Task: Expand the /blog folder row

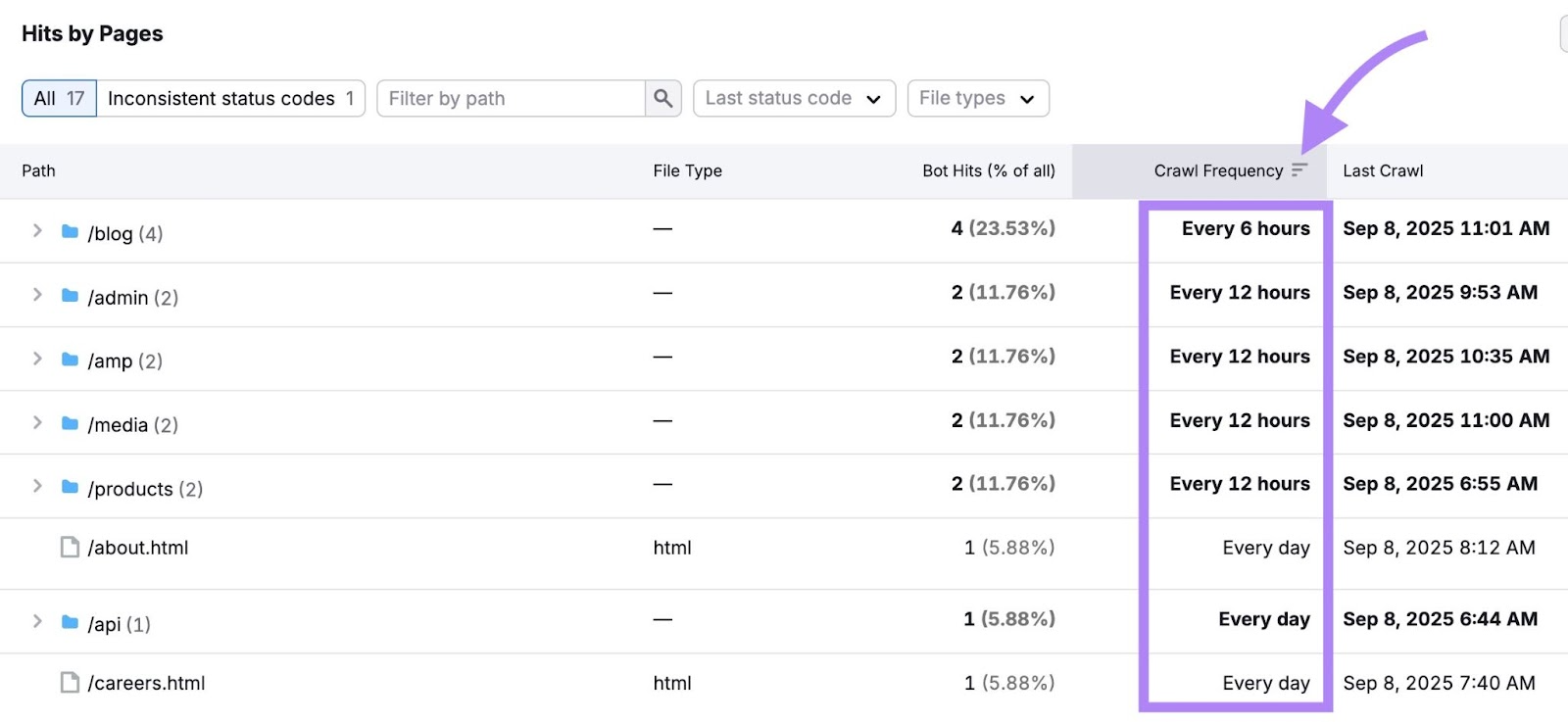Action: pos(37,231)
